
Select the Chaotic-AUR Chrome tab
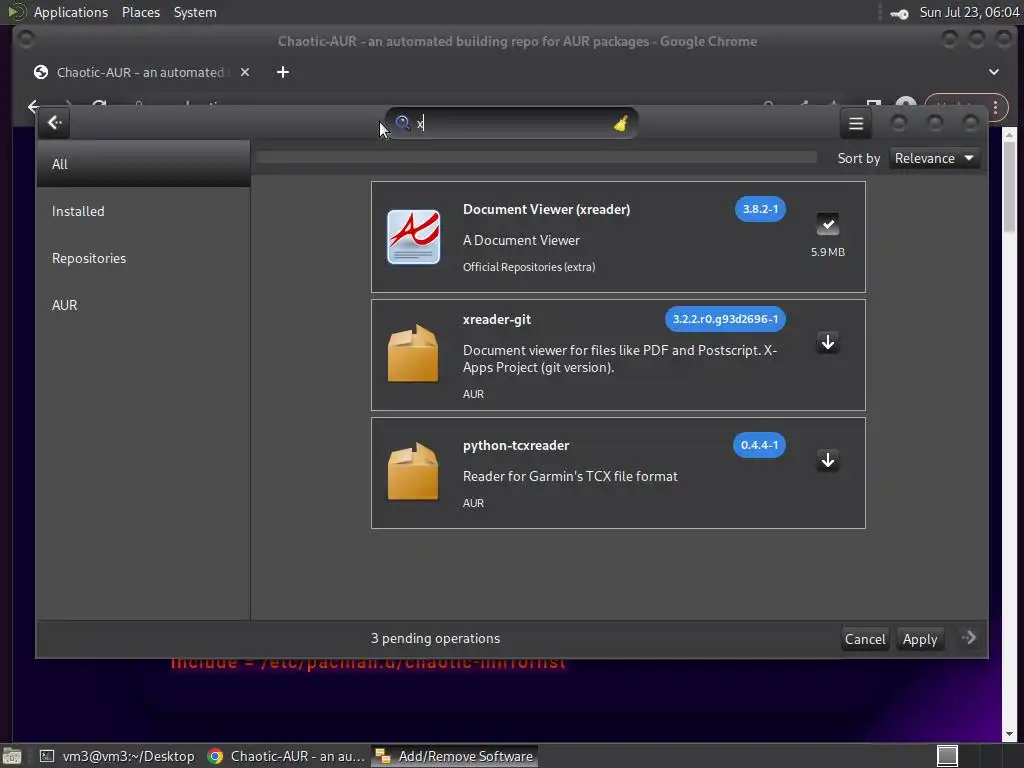click(140, 72)
